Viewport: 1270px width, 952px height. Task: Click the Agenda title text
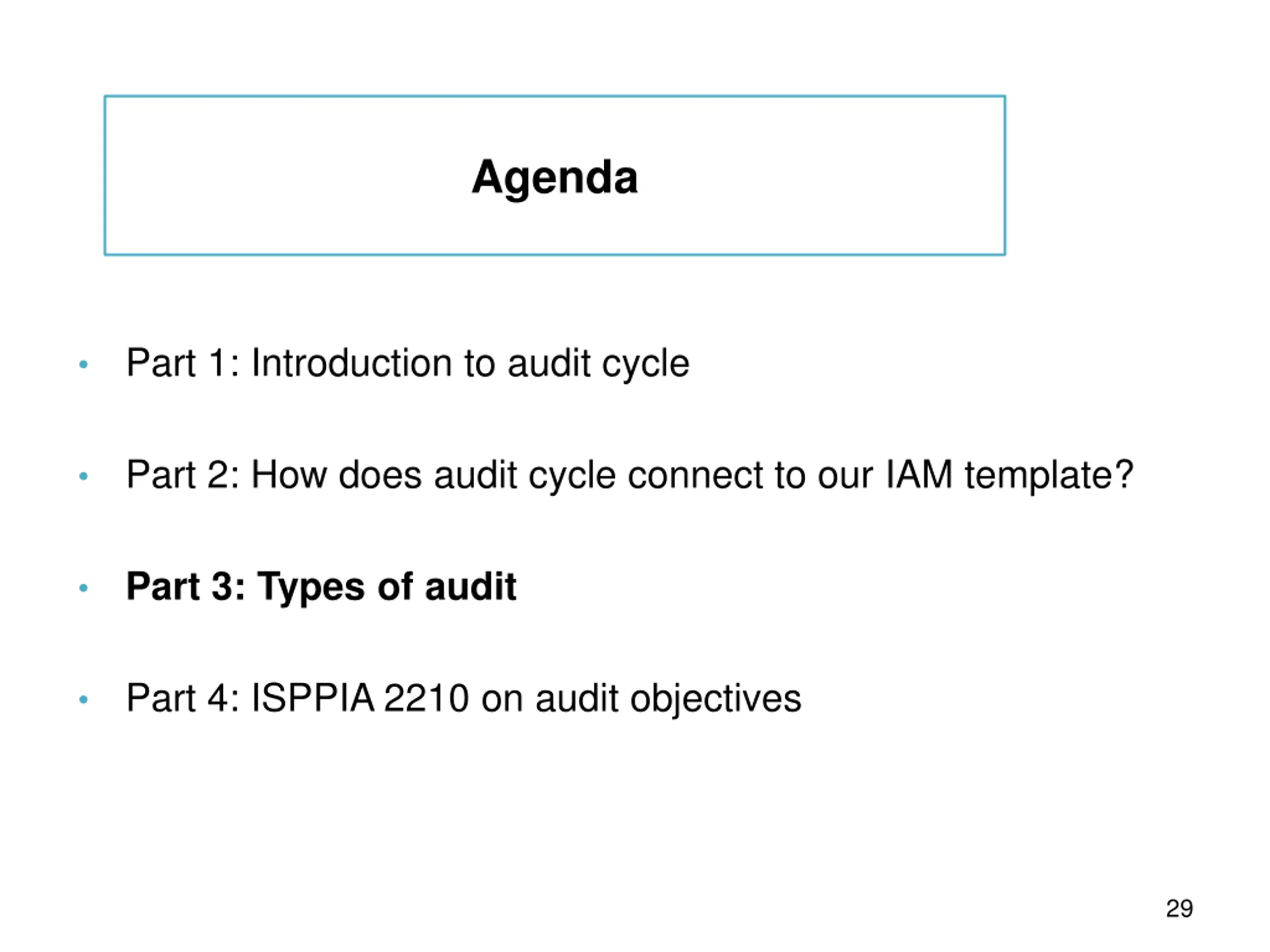click(554, 178)
